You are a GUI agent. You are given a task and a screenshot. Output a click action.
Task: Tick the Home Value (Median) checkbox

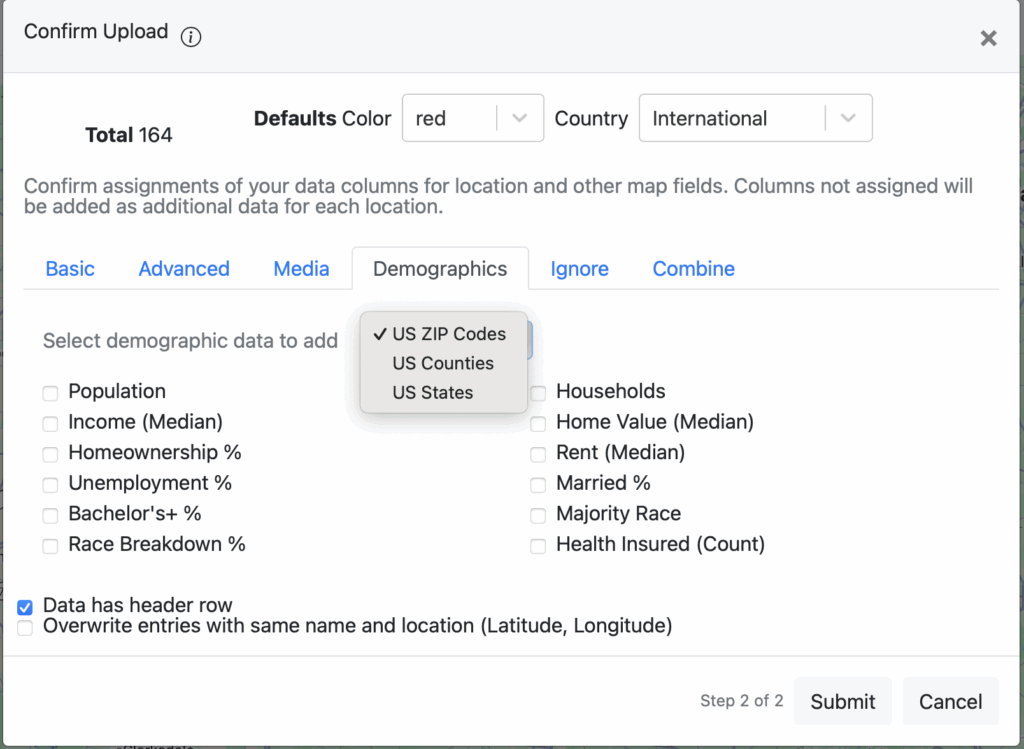539,423
